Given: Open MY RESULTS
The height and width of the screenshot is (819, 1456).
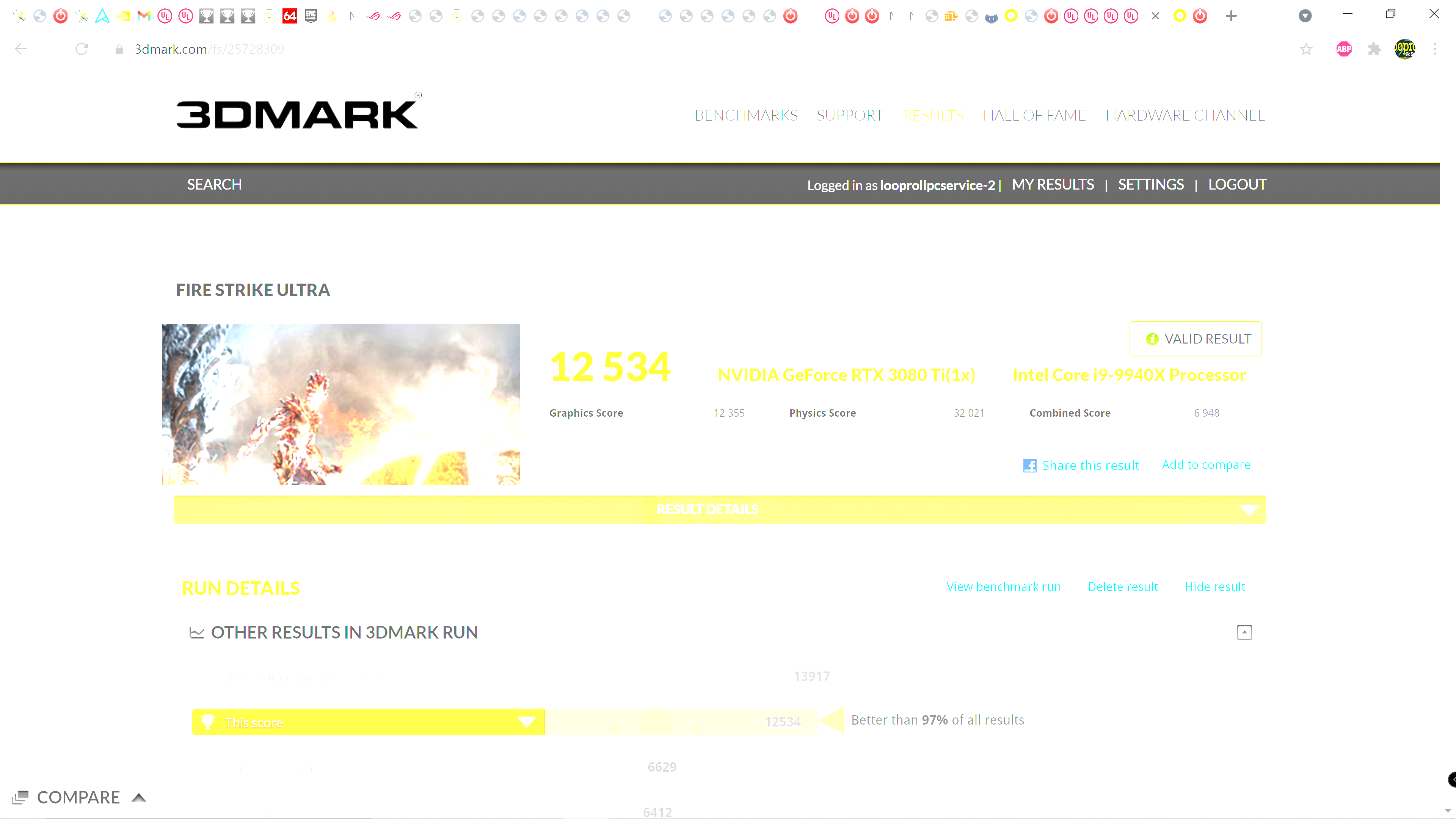Looking at the screenshot, I should pyautogui.click(x=1053, y=184).
